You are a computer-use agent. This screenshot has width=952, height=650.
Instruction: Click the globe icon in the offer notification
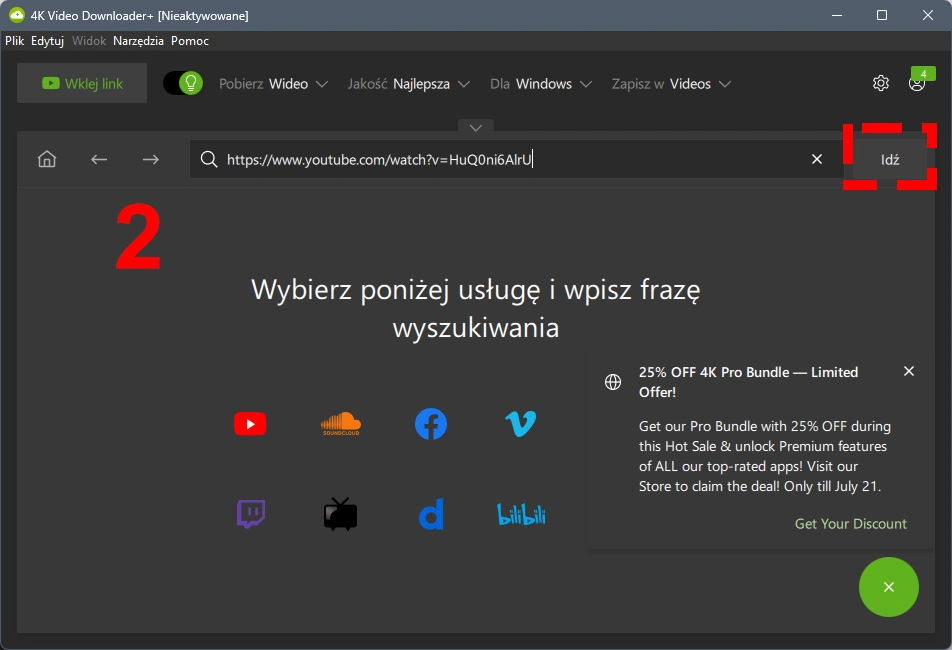[613, 382]
